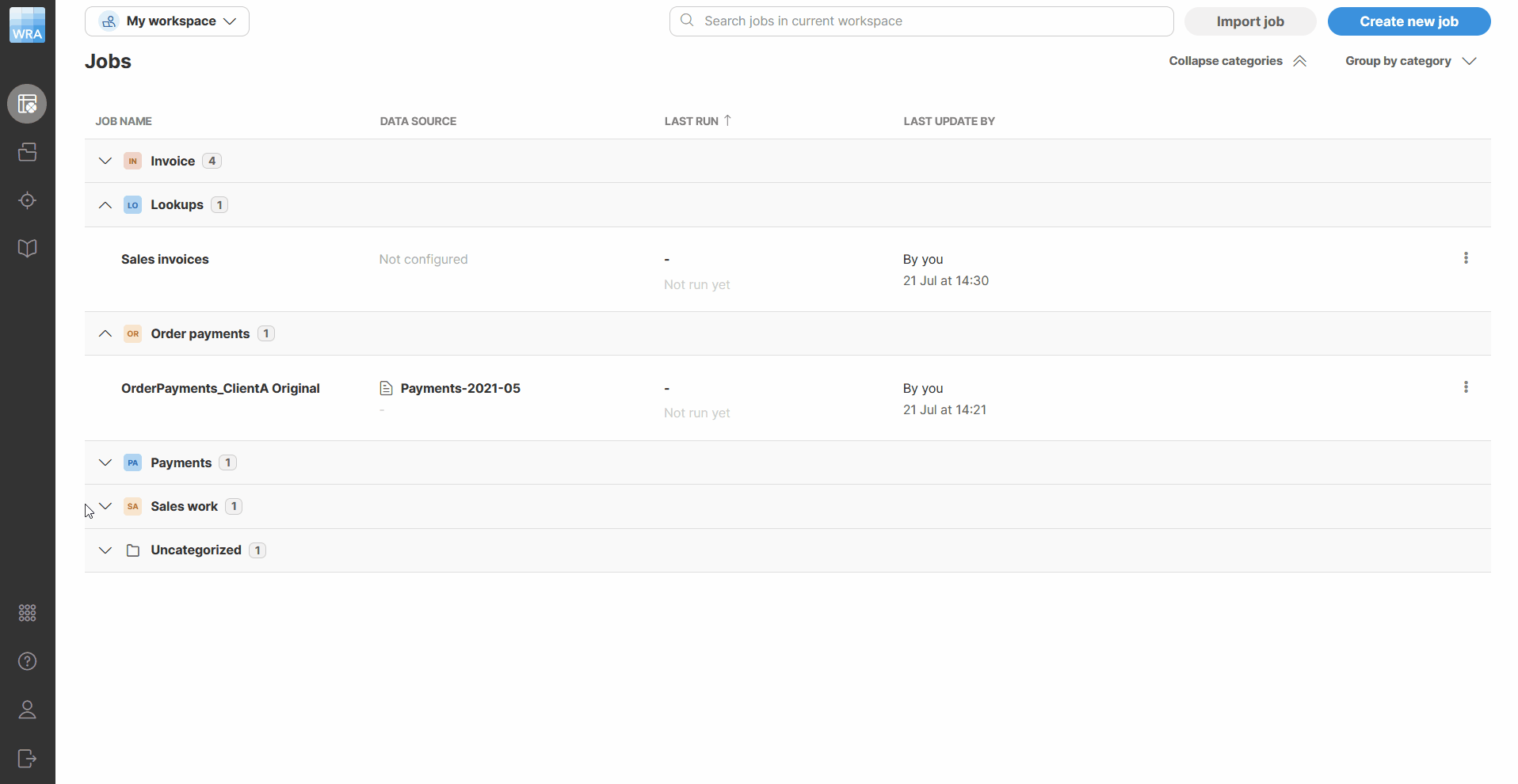Click the Lookups LO category badge
This screenshot has height=784, width=1518.
[132, 205]
